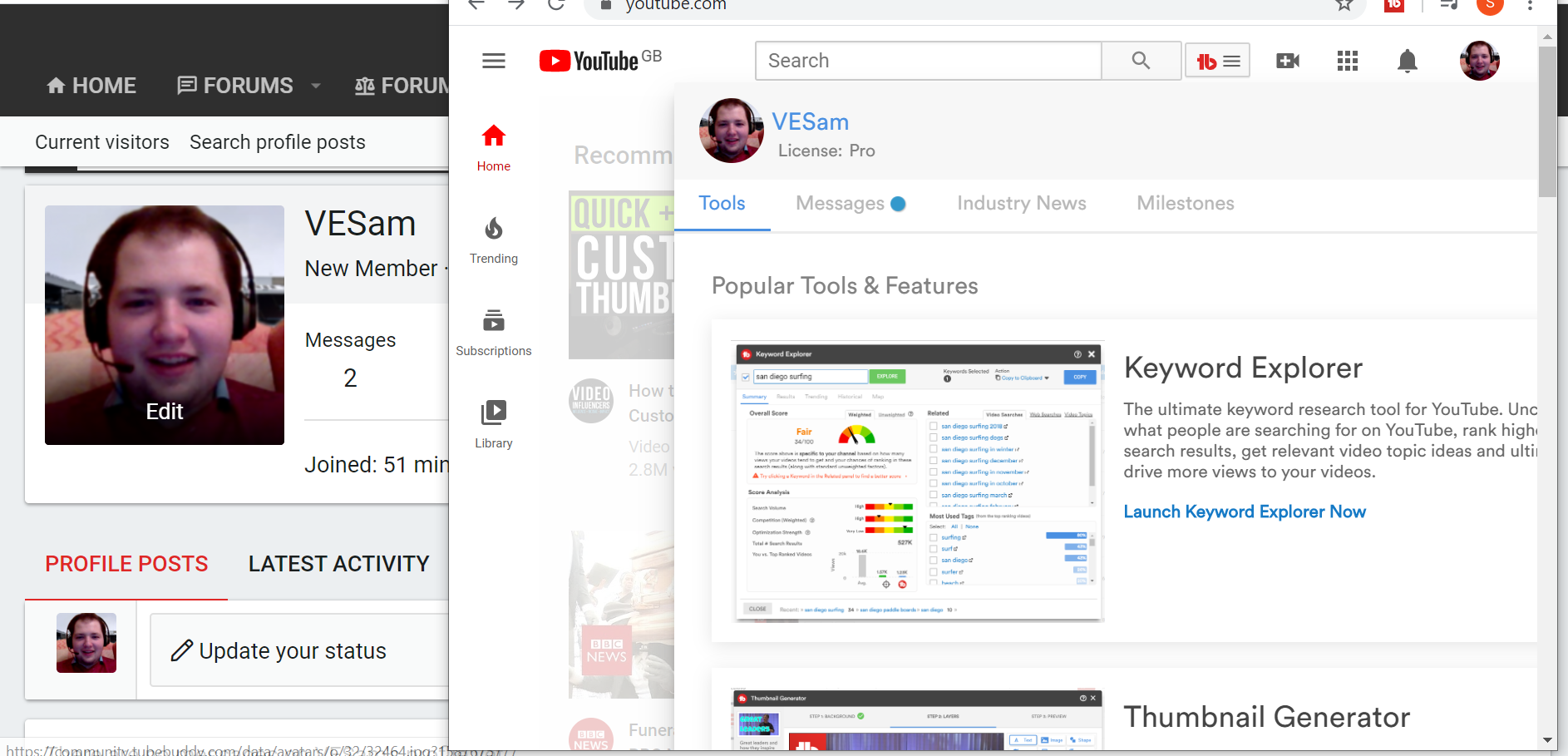Click the browser window vertical scrollbar thumb
This screenshot has height=756, width=1568.
click(1547, 121)
